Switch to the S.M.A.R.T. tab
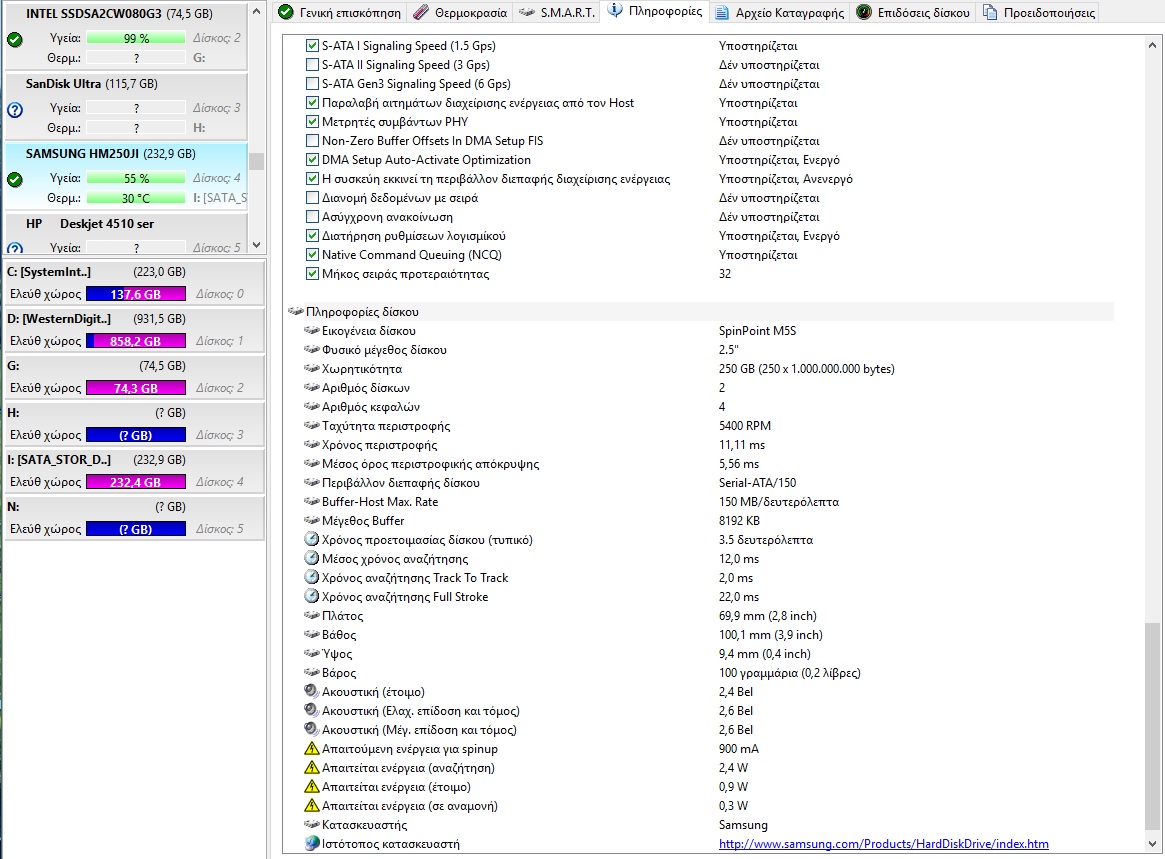Screen dimensions: 1165x859 559,13
